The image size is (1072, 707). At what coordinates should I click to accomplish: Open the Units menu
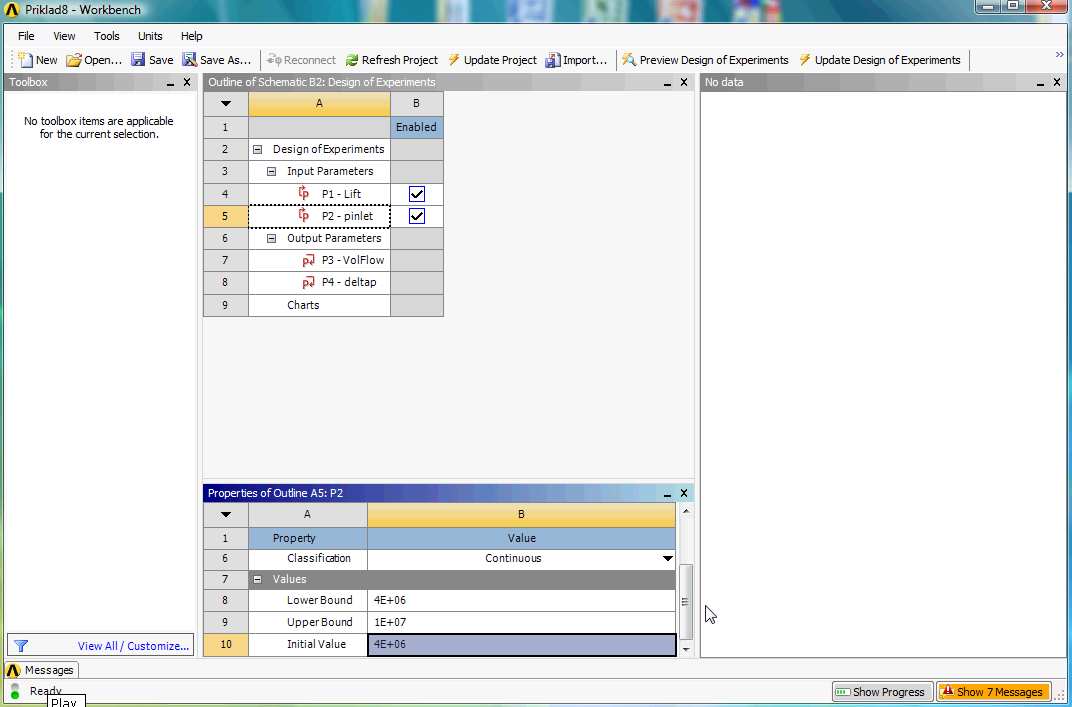point(150,36)
